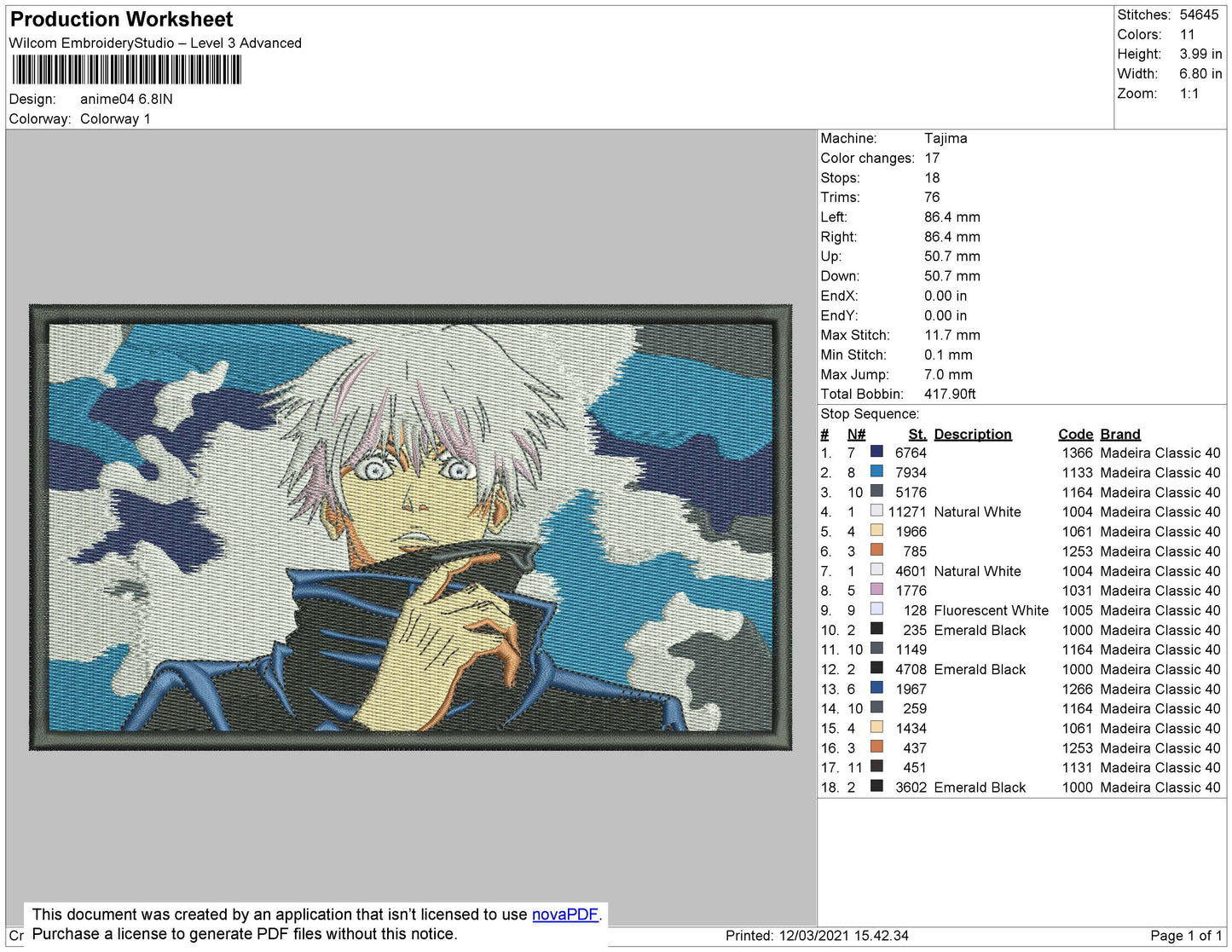Select the dark swatch in stop 17
The height and width of the screenshot is (952, 1232).
point(876,766)
